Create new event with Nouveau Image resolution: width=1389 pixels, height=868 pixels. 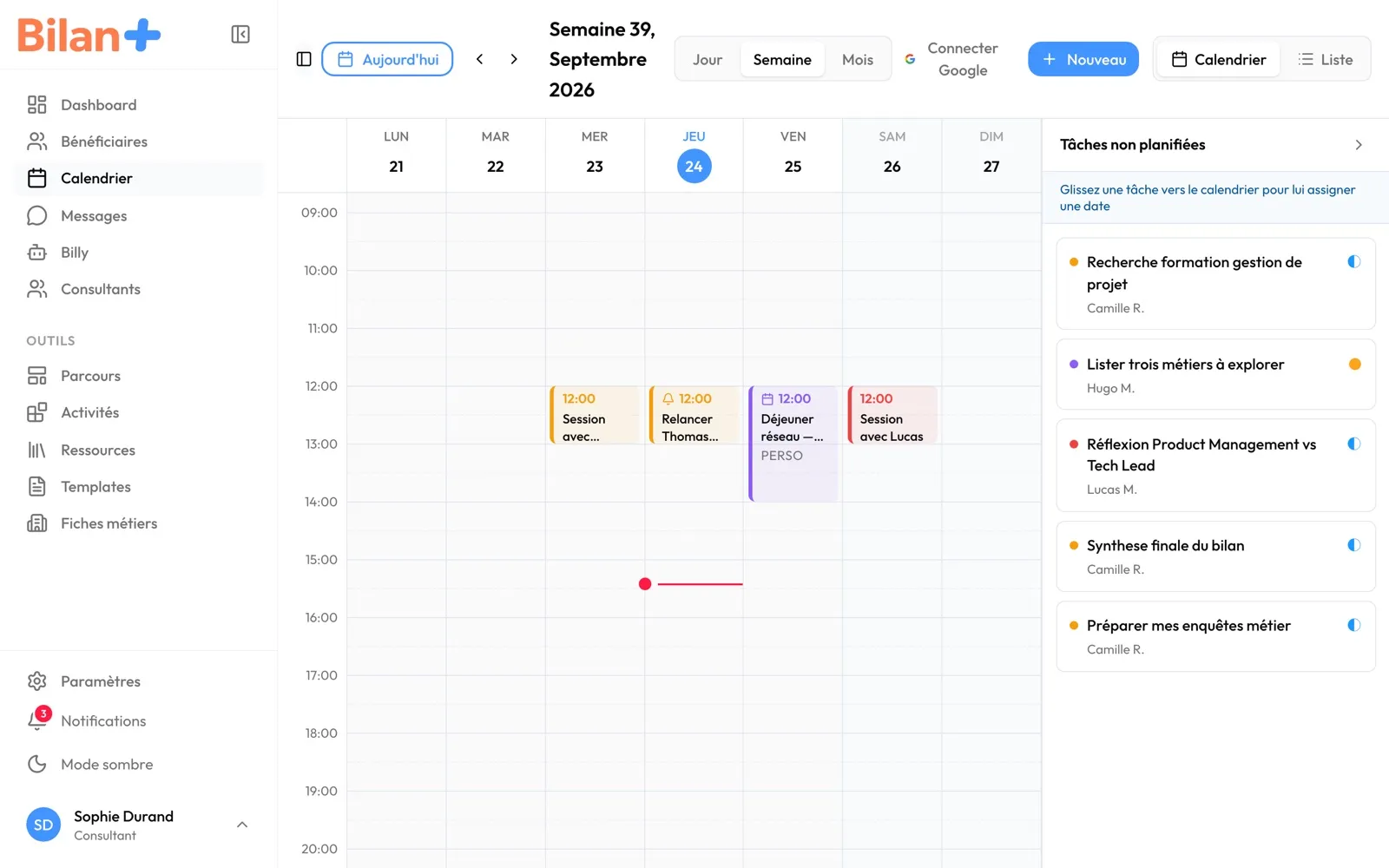pos(1083,59)
